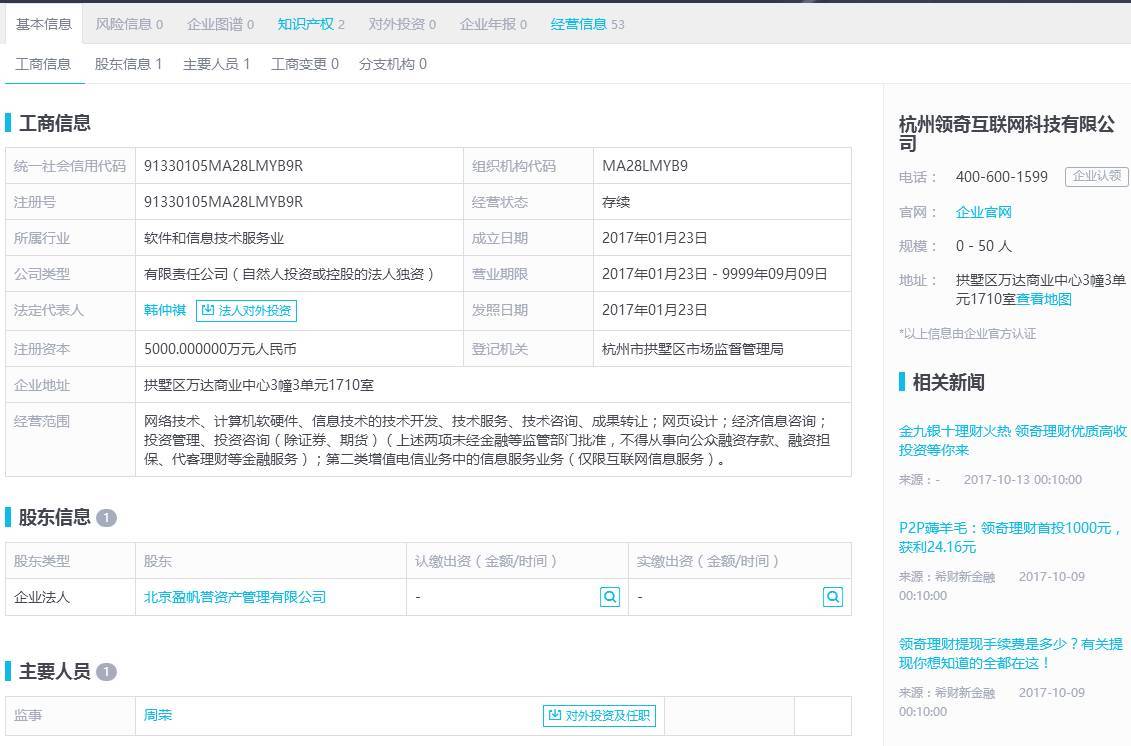The width and height of the screenshot is (1131, 746).
Task: Visit the 企业官网 website link
Action: point(984,212)
